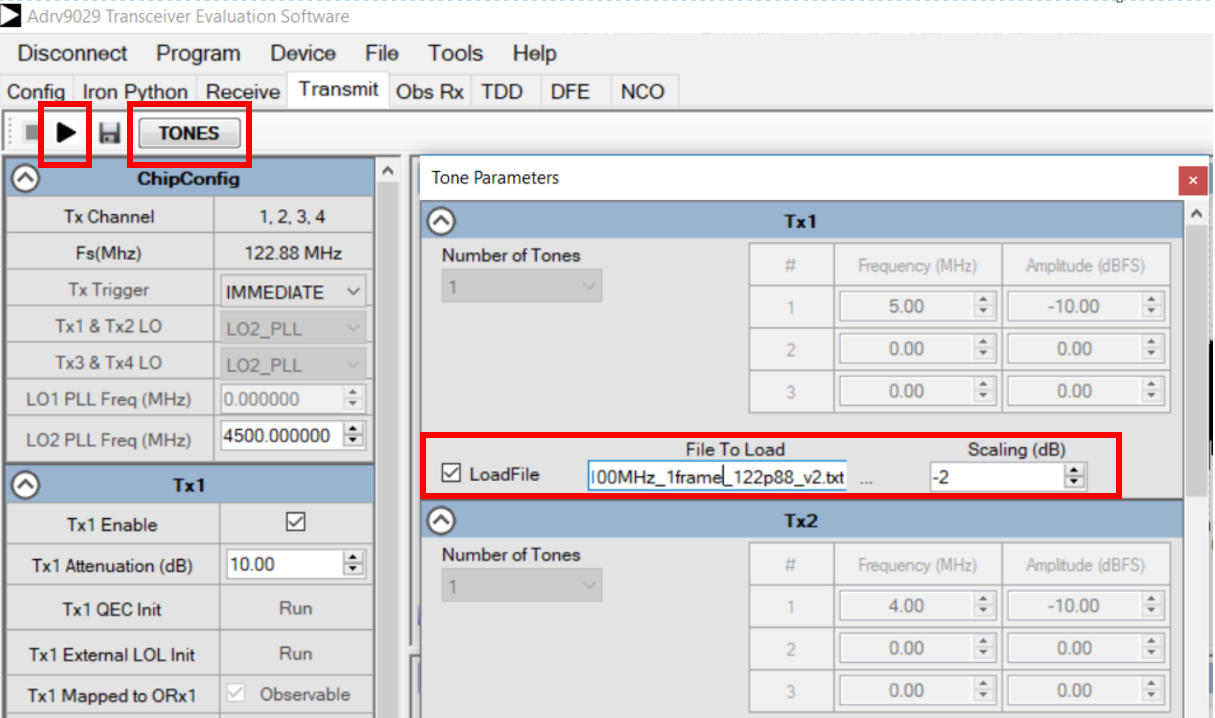This screenshot has height=718, width=1215.
Task: Click left panel scrollbar up arrow
Action: tap(389, 173)
